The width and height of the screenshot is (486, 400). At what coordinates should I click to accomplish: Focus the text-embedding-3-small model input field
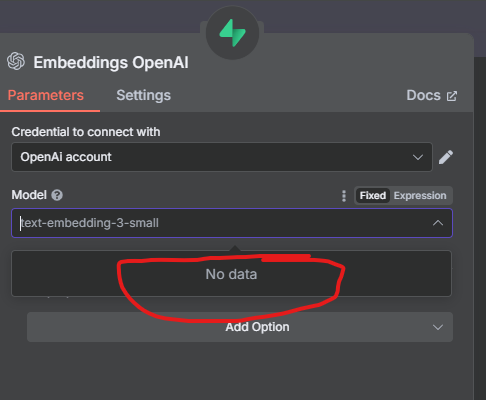click(232, 223)
